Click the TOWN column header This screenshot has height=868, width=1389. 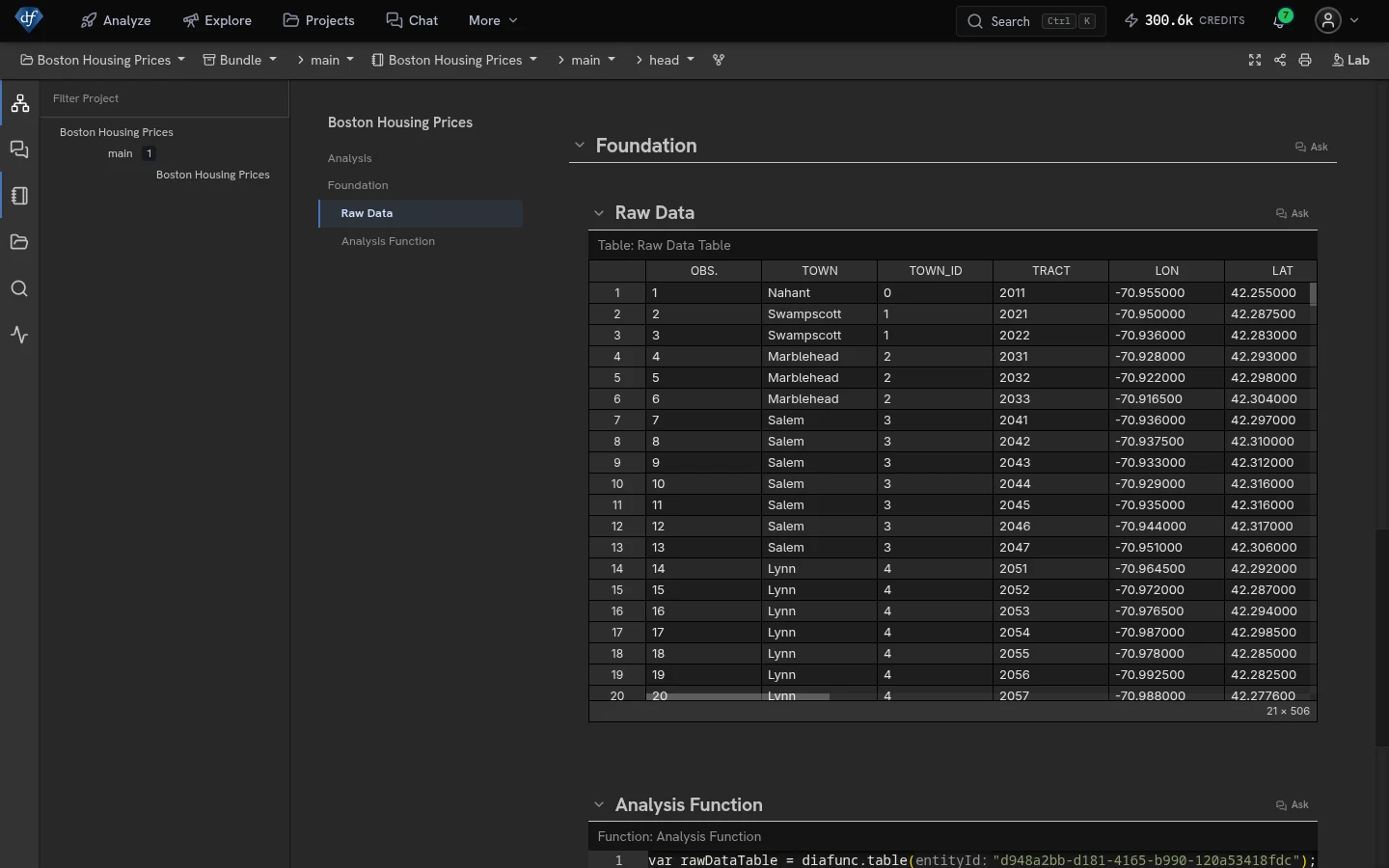click(x=820, y=271)
